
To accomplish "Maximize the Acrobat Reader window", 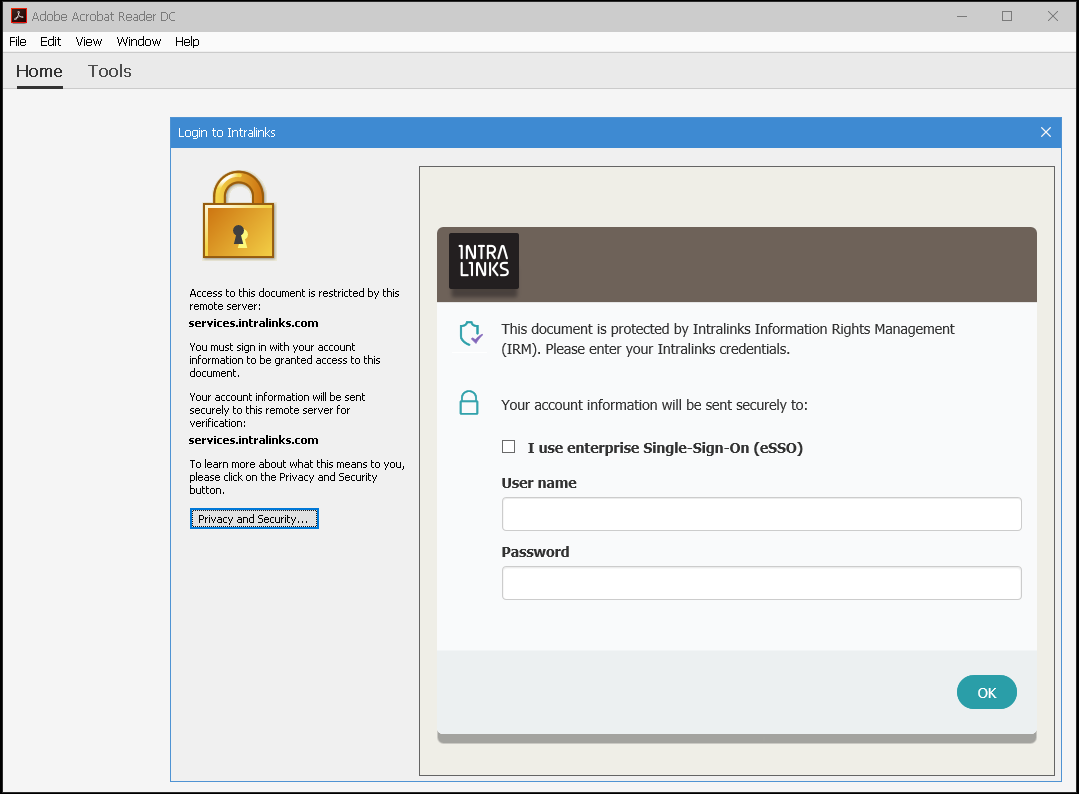I will (1007, 16).
